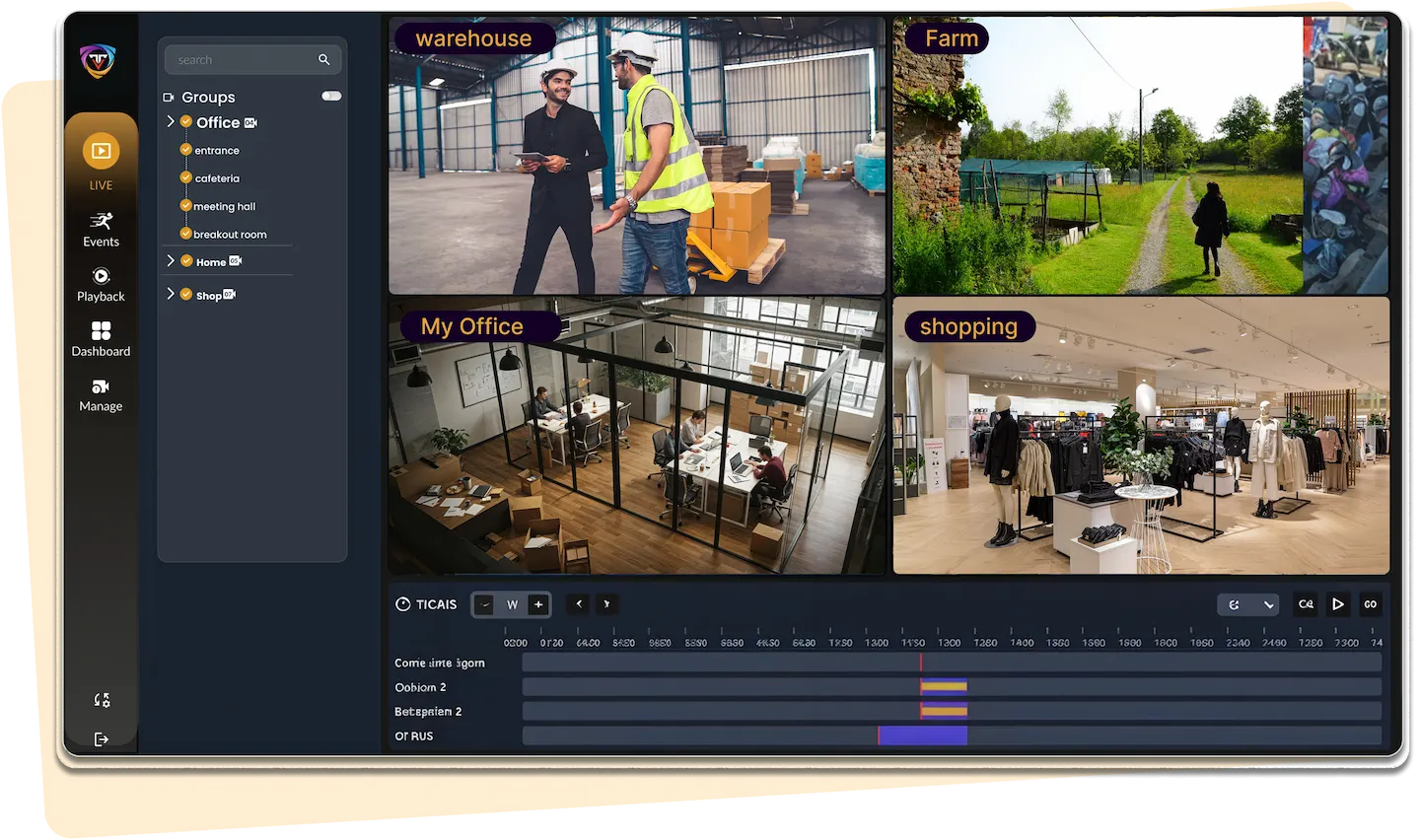Open settings at the sidebar bottom
The width and height of the screenshot is (1420, 840).
coord(100,700)
